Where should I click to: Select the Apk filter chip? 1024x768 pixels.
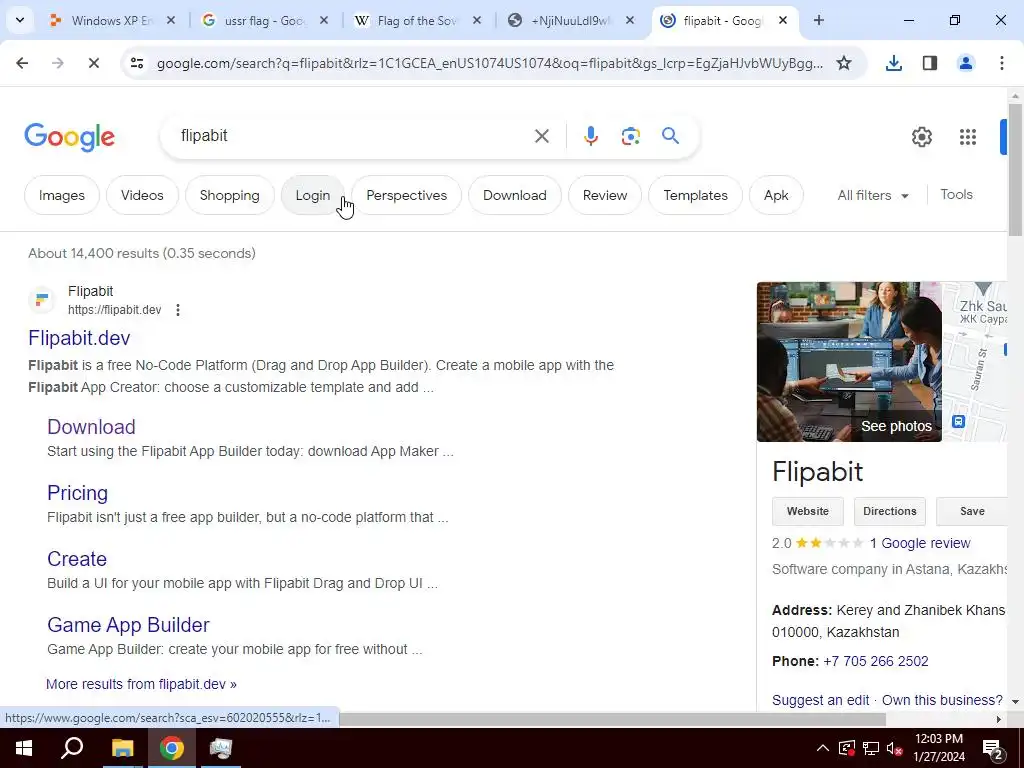pos(776,195)
